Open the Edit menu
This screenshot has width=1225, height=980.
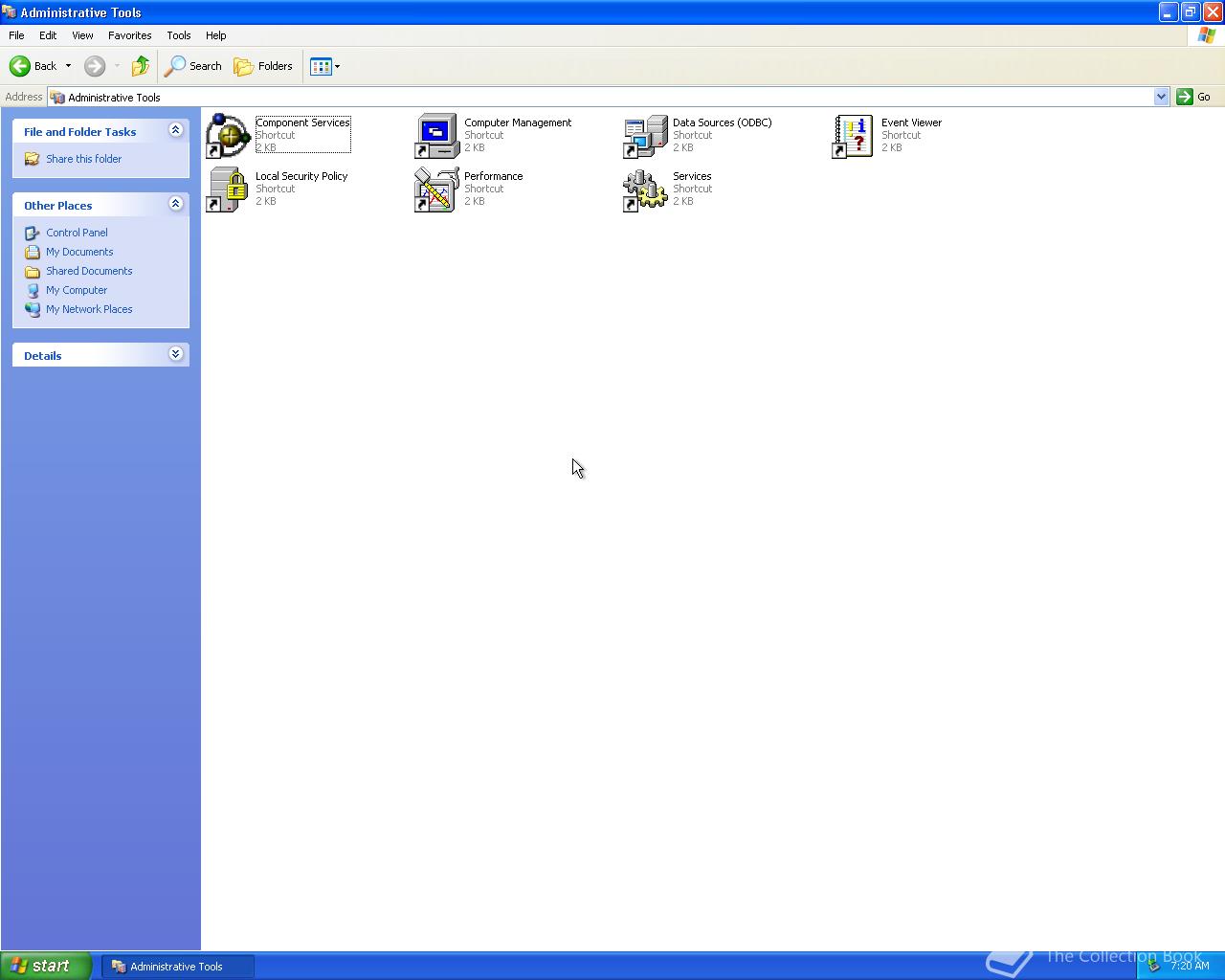pos(48,35)
